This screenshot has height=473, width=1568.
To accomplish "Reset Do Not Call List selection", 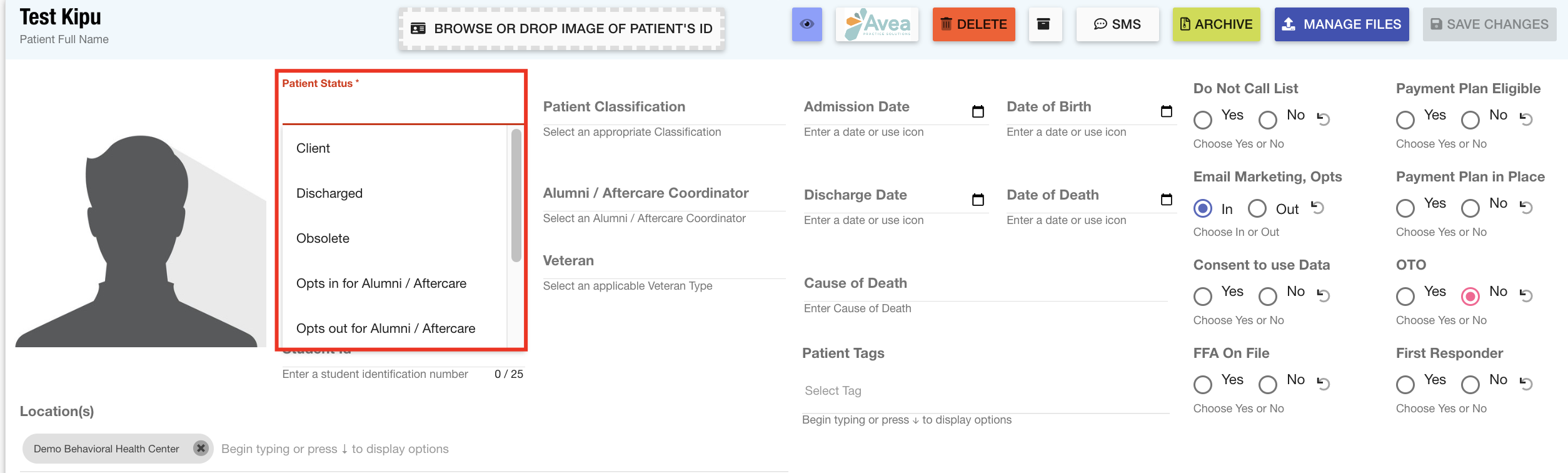I will point(1323,118).
